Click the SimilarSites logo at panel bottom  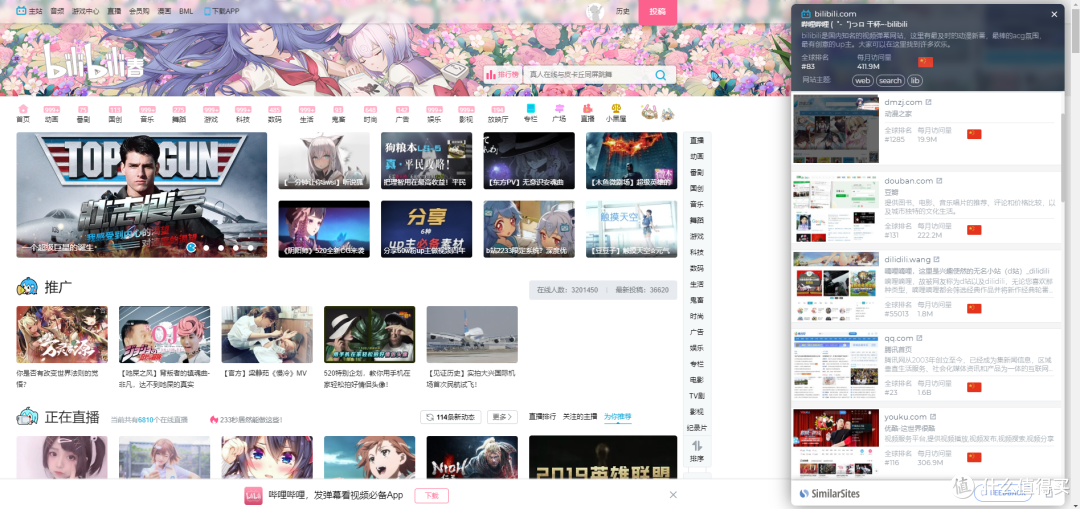pos(829,493)
